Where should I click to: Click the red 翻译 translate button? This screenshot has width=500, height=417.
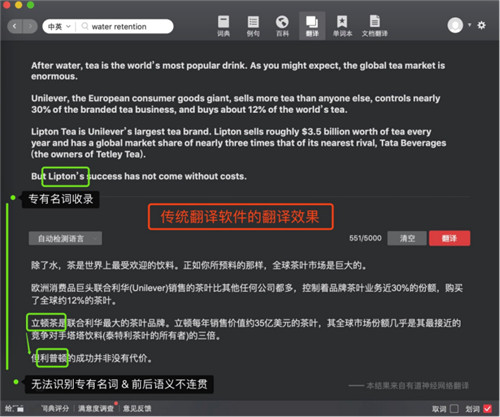pos(449,238)
